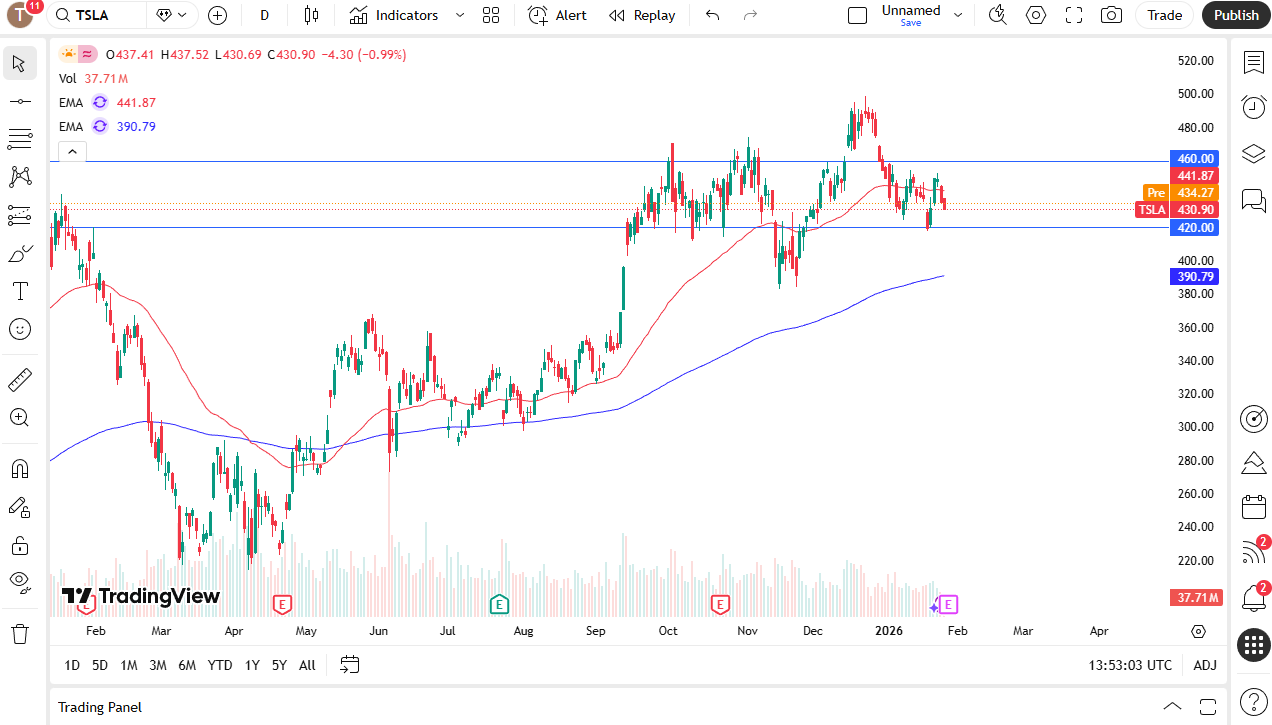Open the Indicators dialog
The image size is (1272, 725).
coord(394,15)
